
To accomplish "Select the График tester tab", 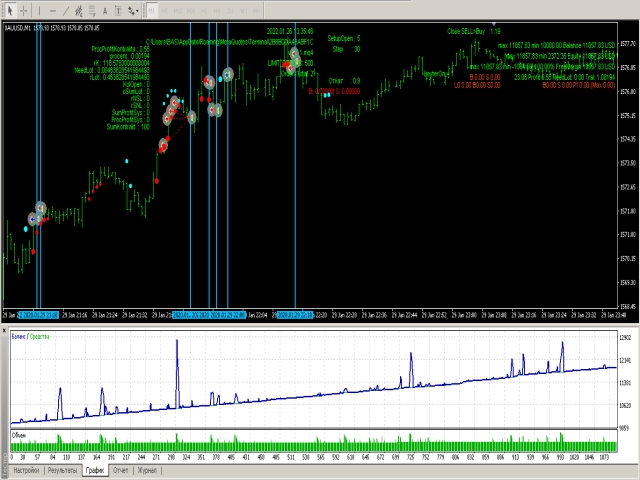I will (x=95, y=470).
